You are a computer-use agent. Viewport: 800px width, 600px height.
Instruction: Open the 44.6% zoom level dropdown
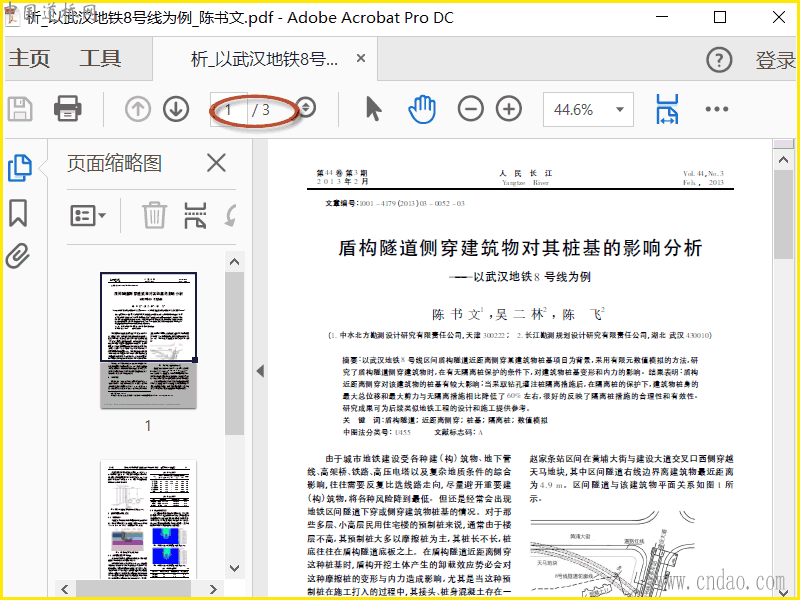(588, 109)
